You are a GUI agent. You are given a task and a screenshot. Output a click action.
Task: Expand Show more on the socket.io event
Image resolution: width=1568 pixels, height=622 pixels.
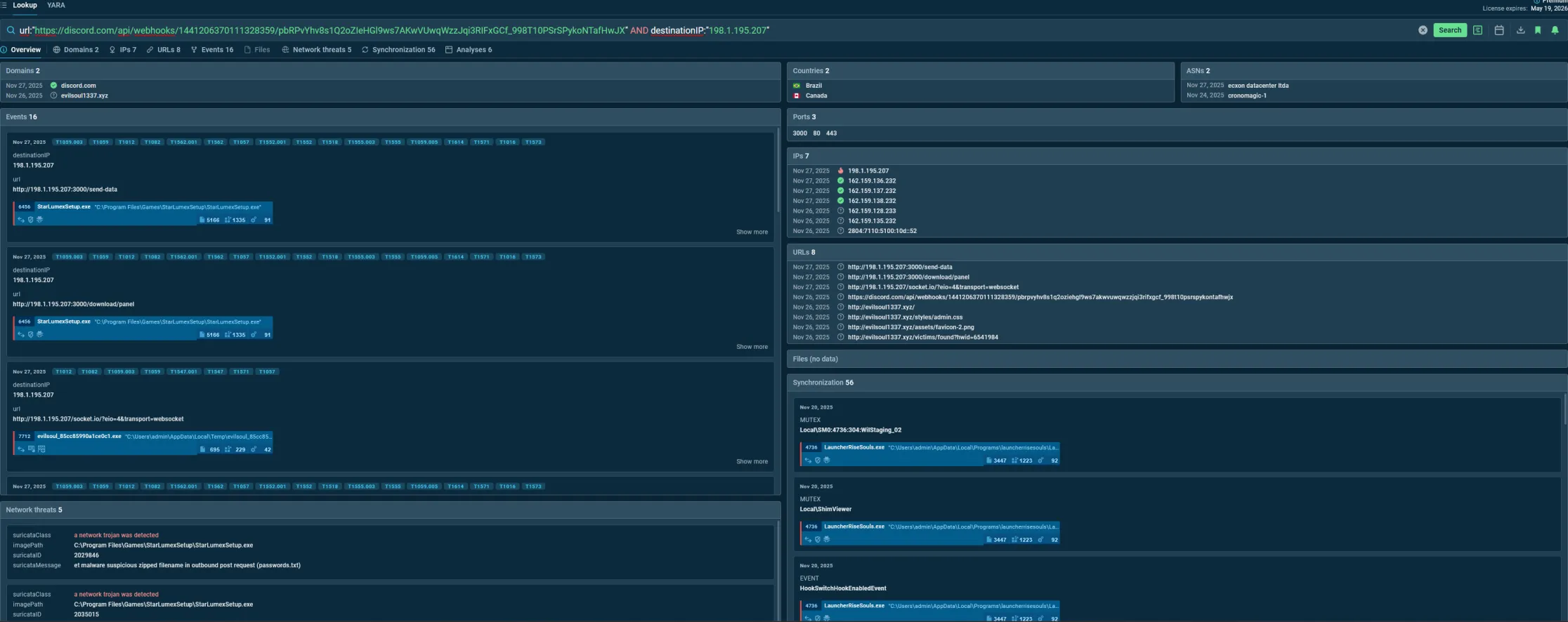(752, 462)
